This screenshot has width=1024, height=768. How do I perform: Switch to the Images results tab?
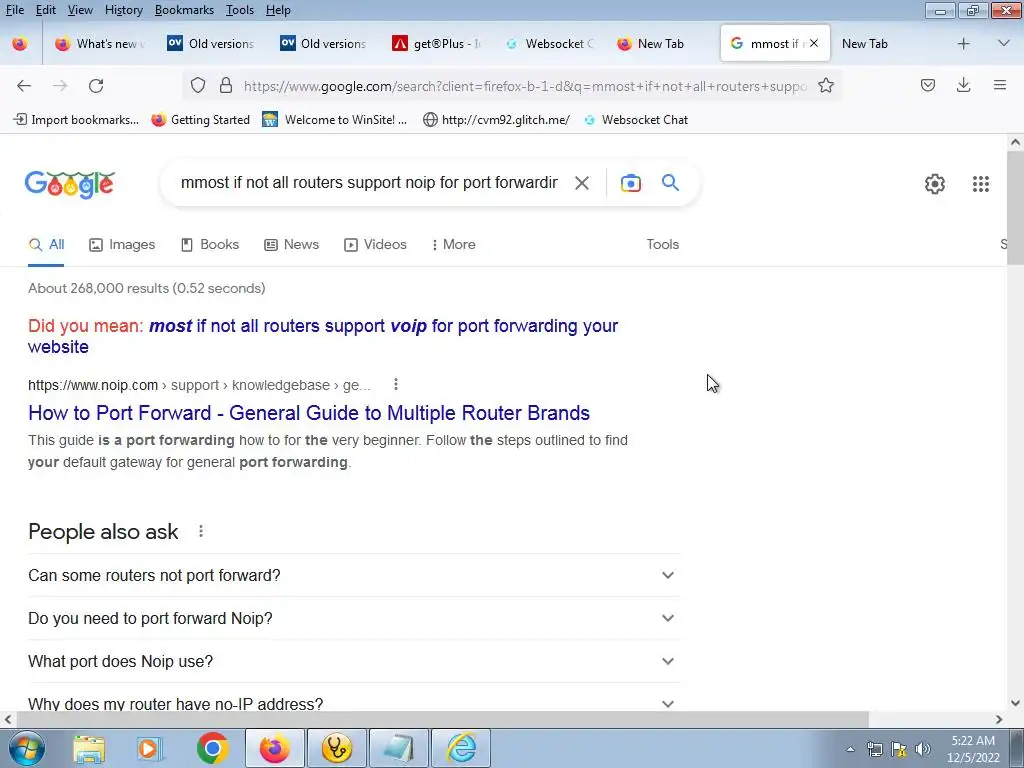click(122, 244)
